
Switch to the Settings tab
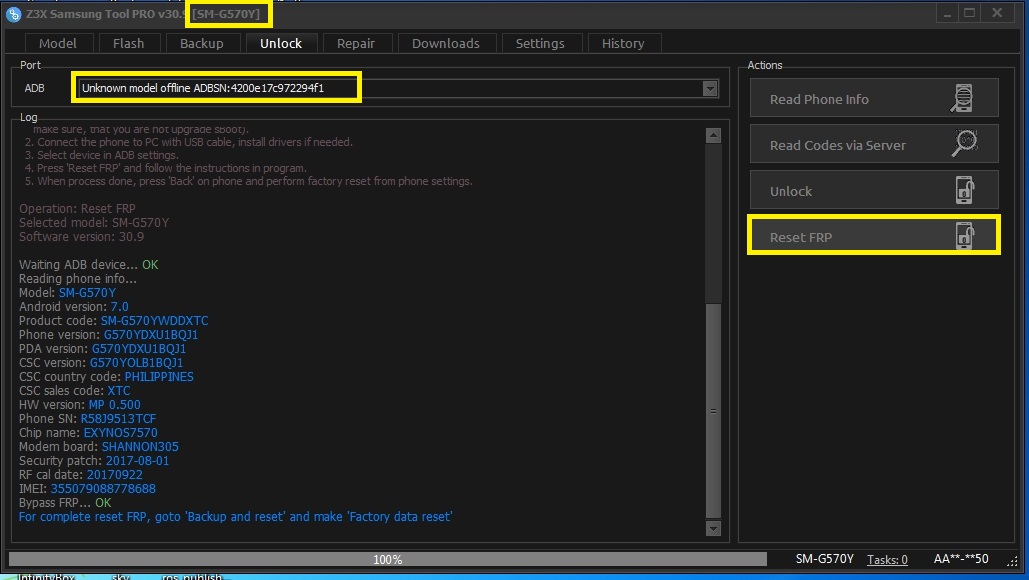pos(540,43)
